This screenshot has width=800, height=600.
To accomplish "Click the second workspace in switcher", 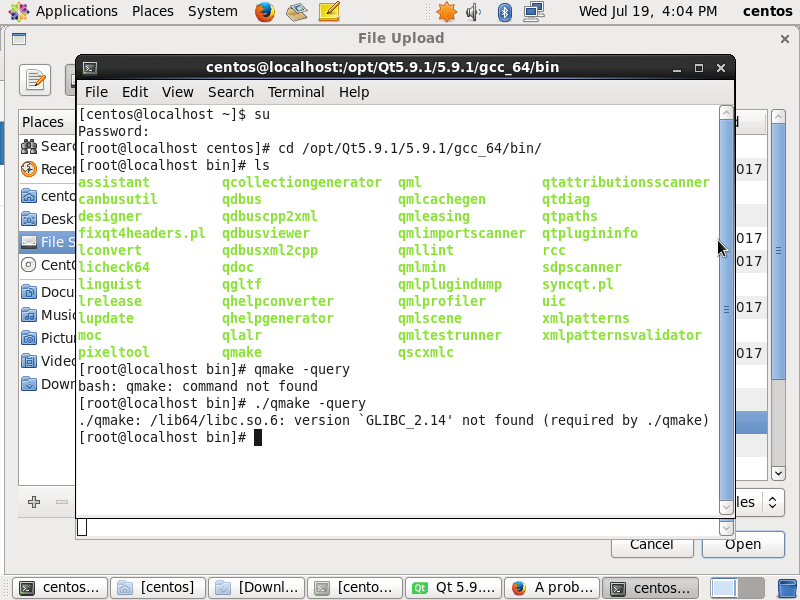I will tap(751, 588).
